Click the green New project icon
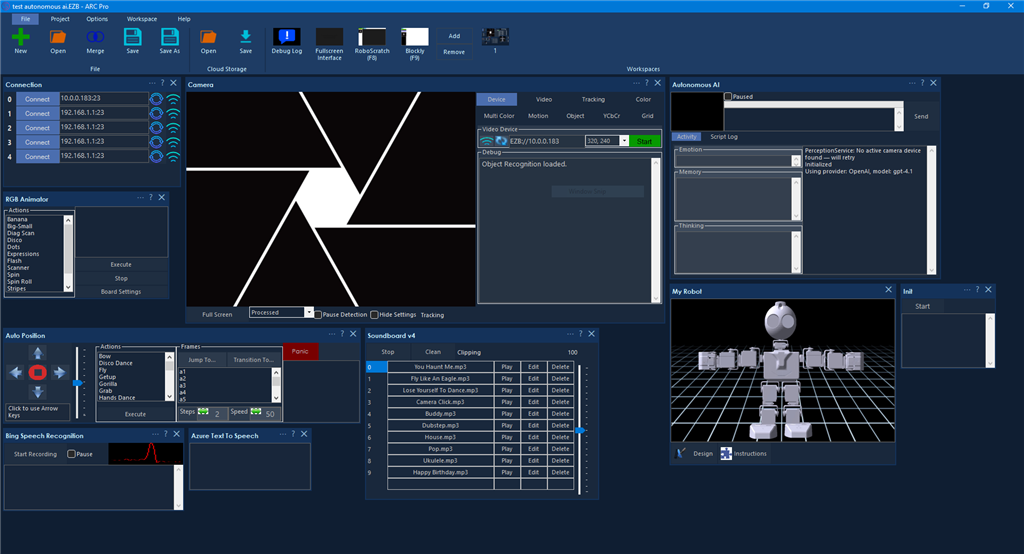 coord(21,37)
